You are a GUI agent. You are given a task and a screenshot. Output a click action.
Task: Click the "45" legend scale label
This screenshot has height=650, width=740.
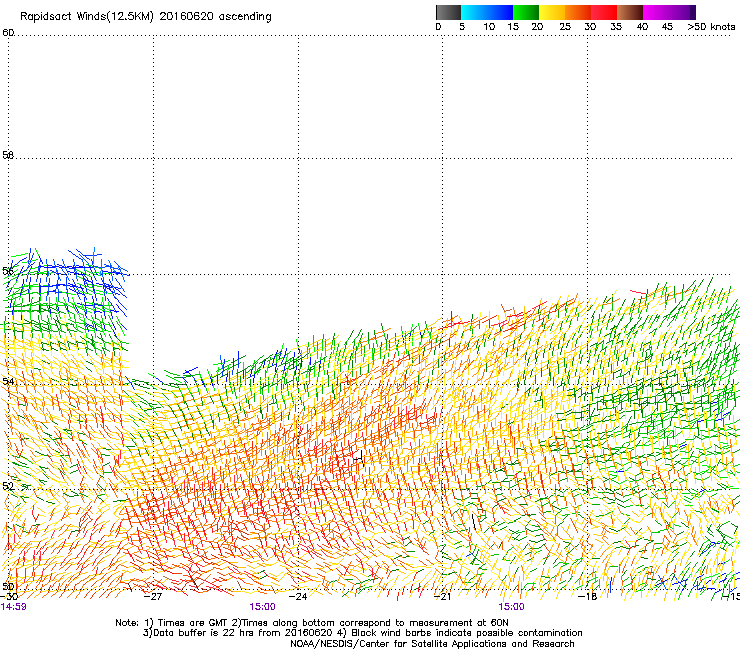coord(667,27)
